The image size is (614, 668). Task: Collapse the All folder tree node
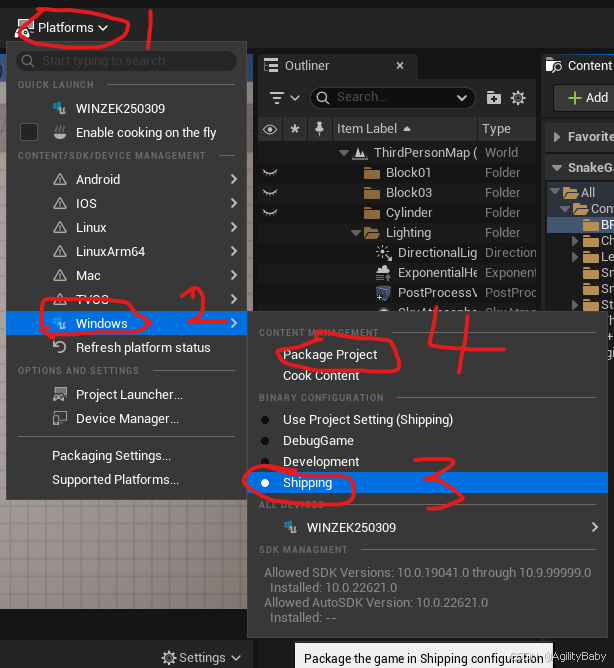coord(555,191)
